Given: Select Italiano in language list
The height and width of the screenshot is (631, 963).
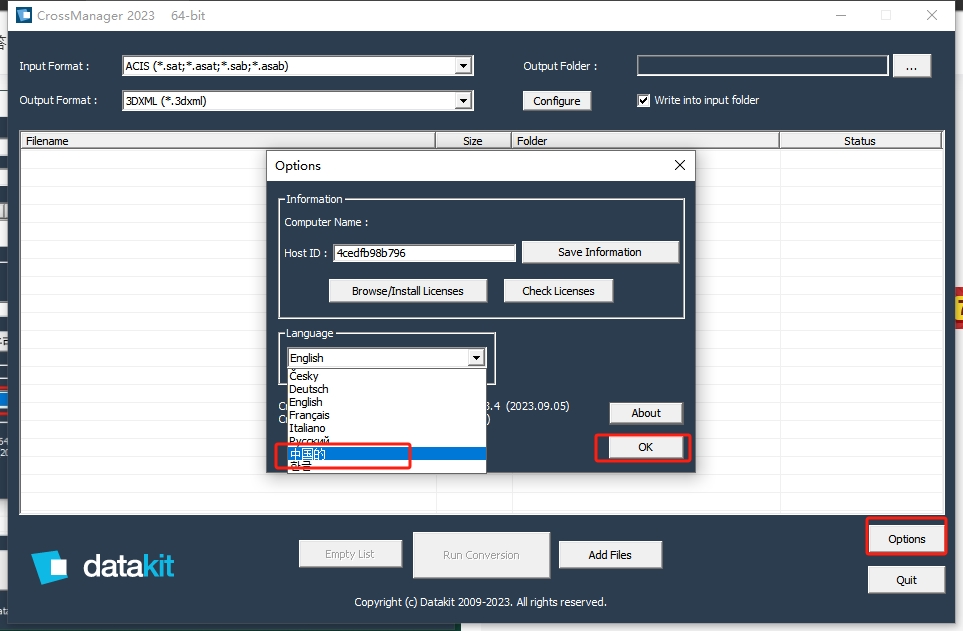Looking at the screenshot, I should click(x=387, y=428).
